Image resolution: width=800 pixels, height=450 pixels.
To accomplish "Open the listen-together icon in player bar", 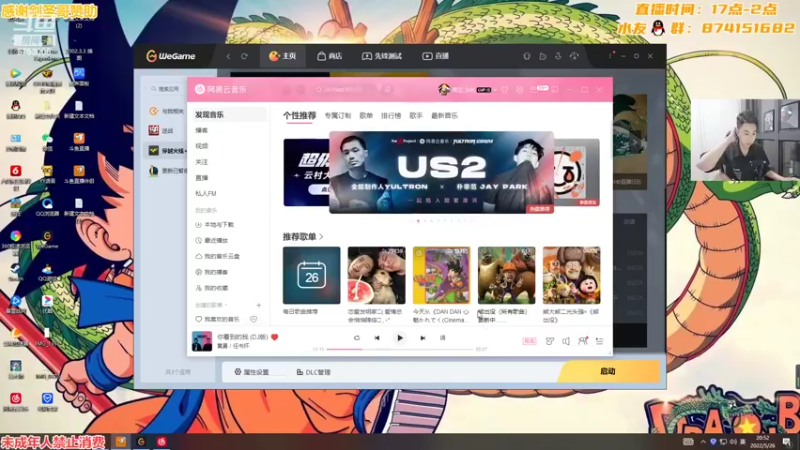I will 583,341.
